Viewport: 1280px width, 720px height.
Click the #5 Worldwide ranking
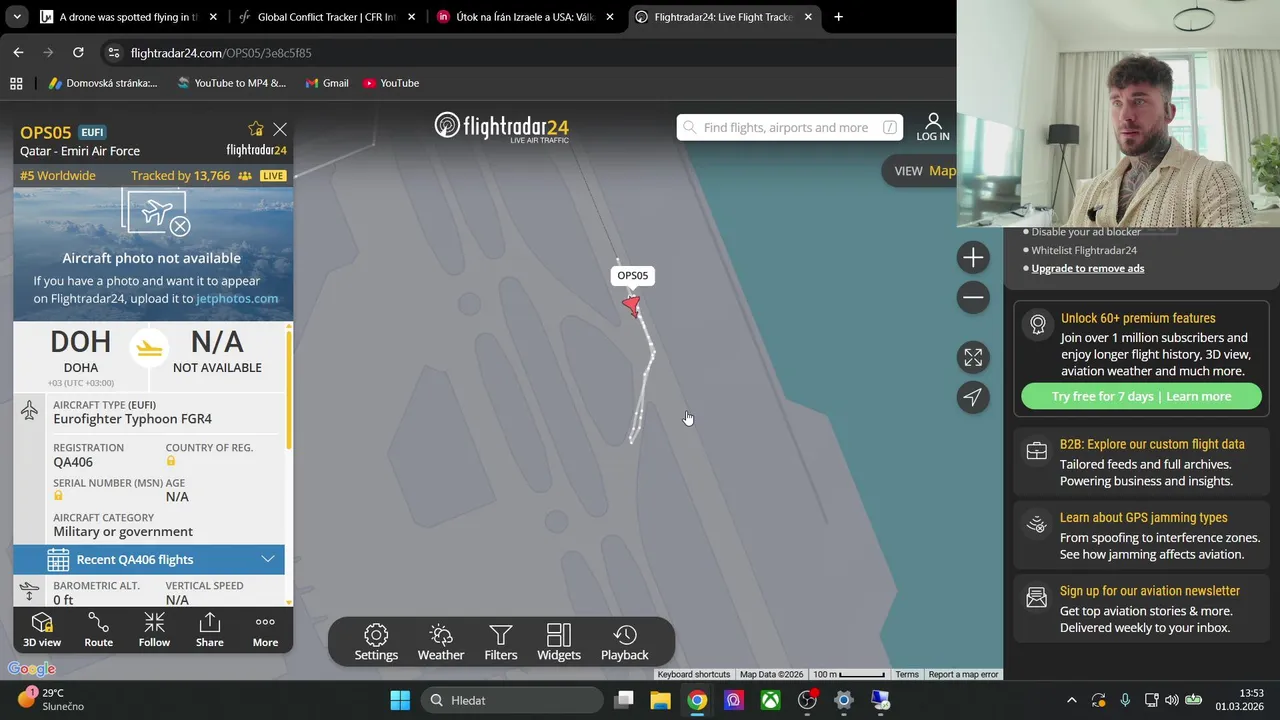(x=58, y=176)
